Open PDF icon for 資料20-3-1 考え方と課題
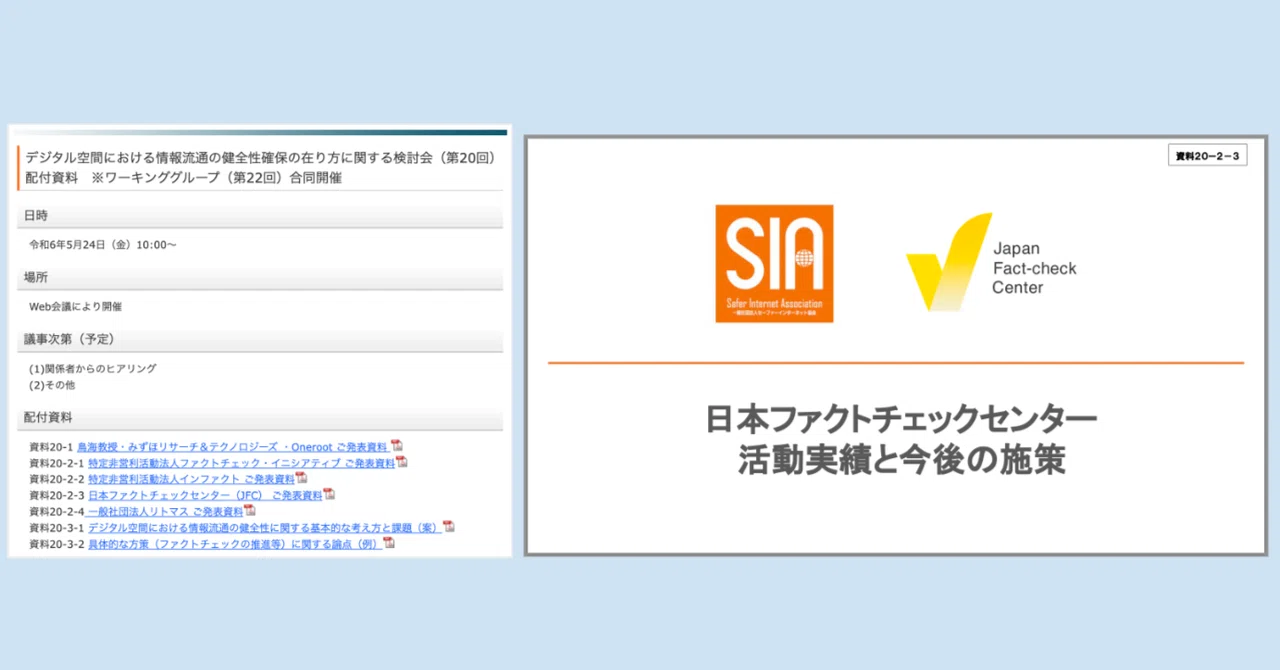Screen dimensions: 1280x670 click(x=449, y=526)
